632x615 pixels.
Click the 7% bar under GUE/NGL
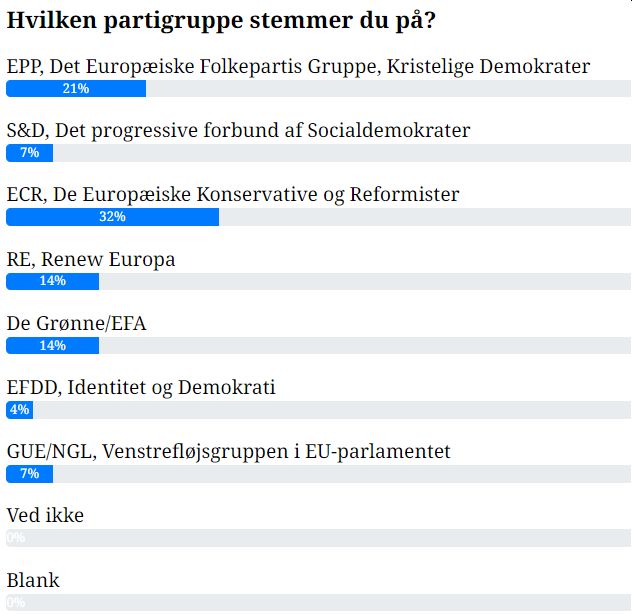29,473
